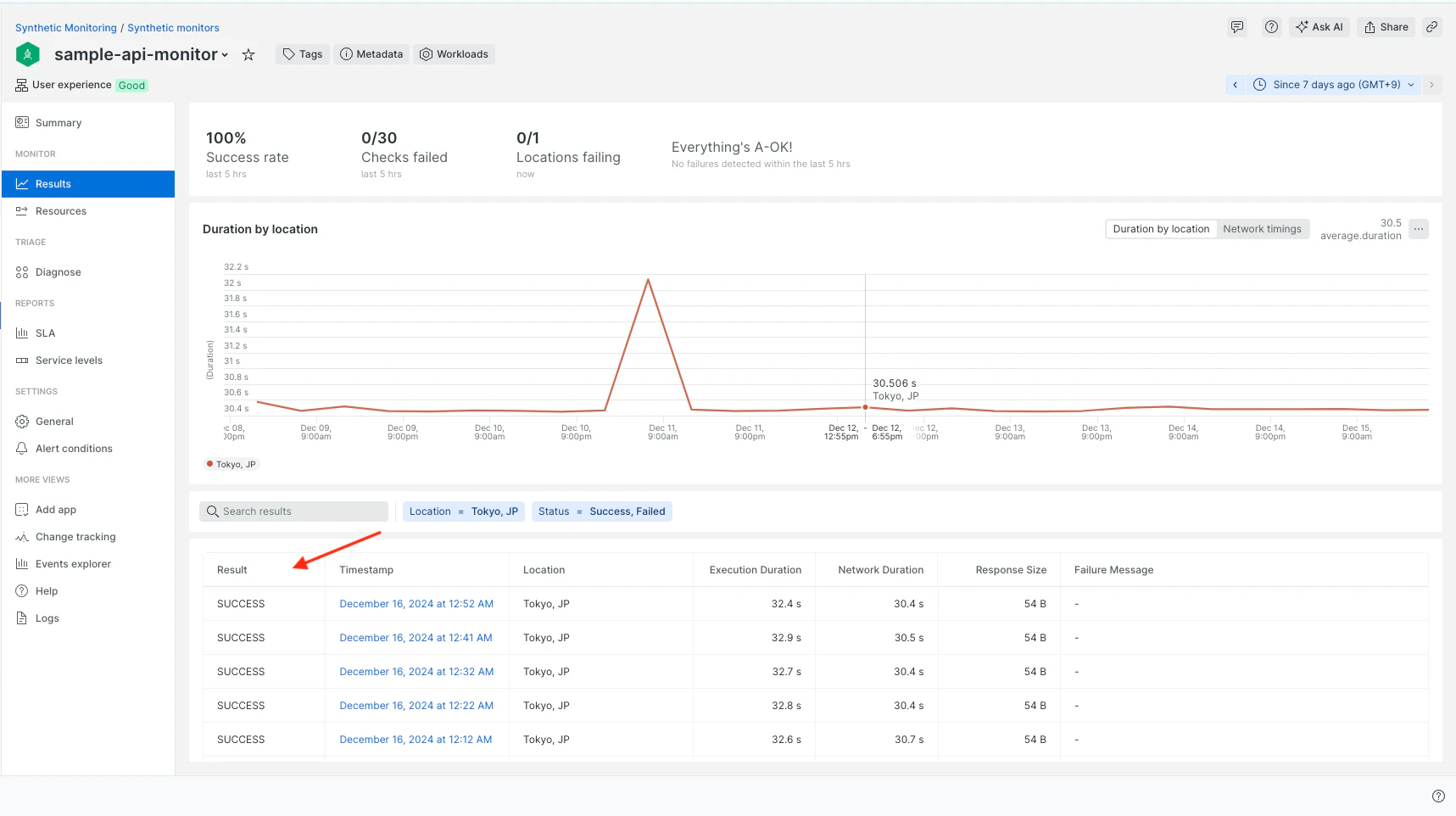Click the Share button

[x=1386, y=27]
